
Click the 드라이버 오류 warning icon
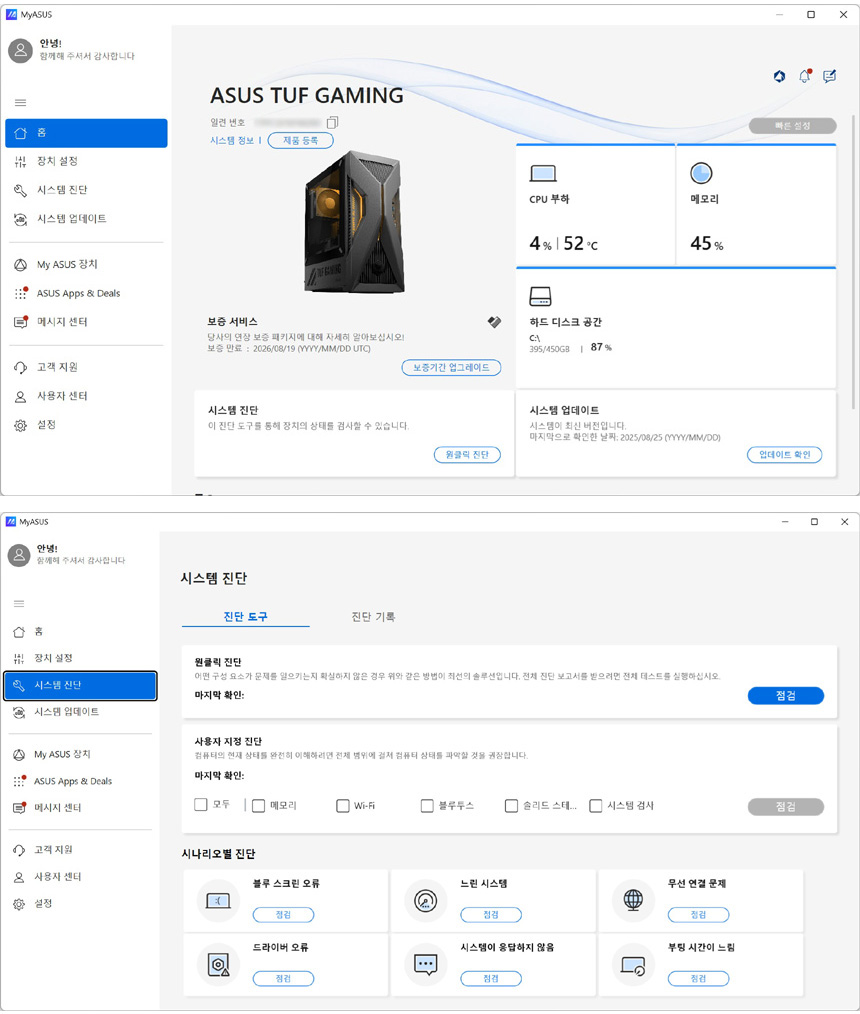click(217, 964)
